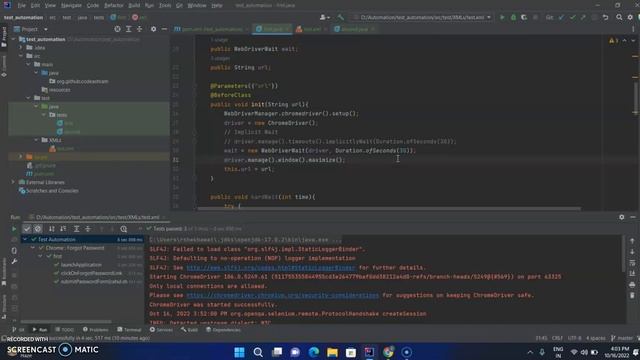
Task: Click select opened file target icon
Action: tap(117, 29)
